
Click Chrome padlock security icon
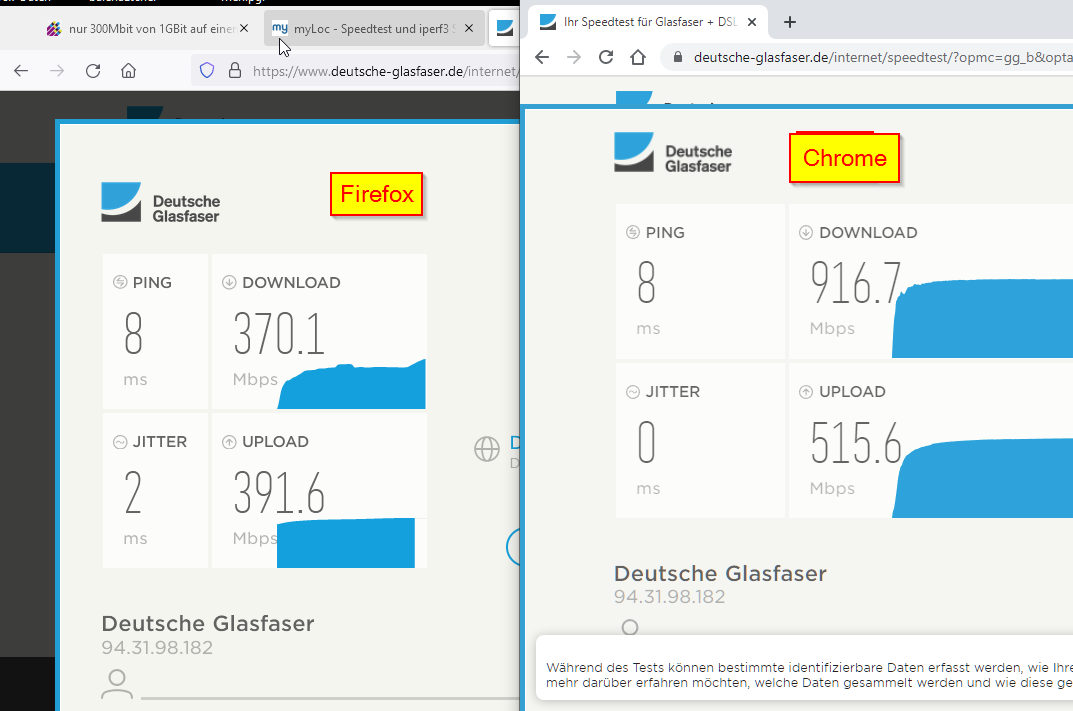pyautogui.click(x=678, y=57)
